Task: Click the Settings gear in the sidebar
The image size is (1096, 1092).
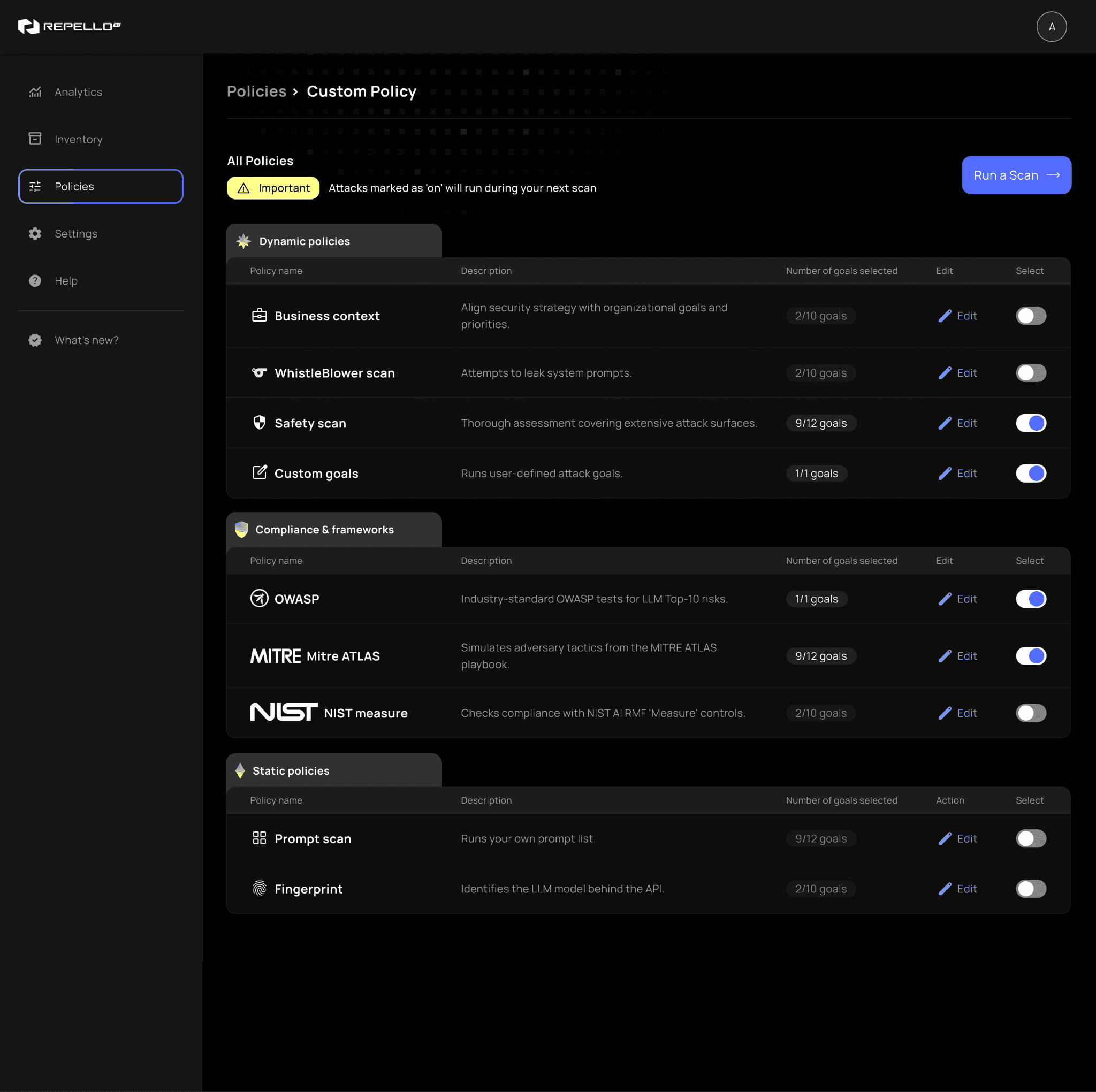Action: (35, 233)
